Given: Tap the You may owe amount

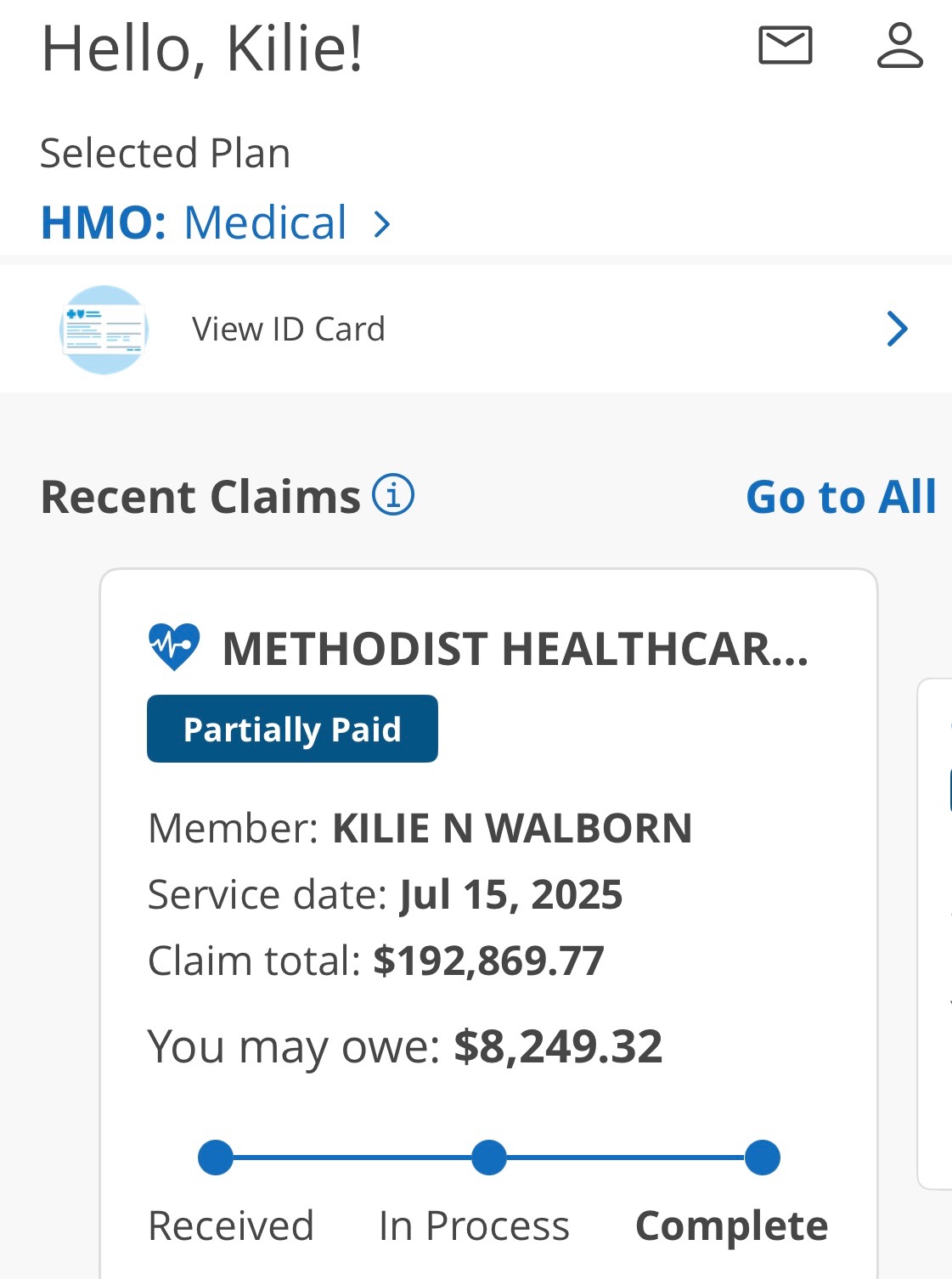Looking at the screenshot, I should pyautogui.click(x=558, y=1046).
